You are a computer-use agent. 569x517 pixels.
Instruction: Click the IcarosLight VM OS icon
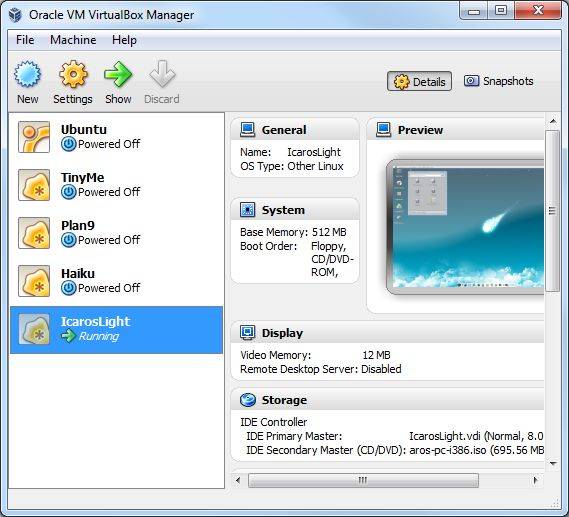click(x=34, y=329)
